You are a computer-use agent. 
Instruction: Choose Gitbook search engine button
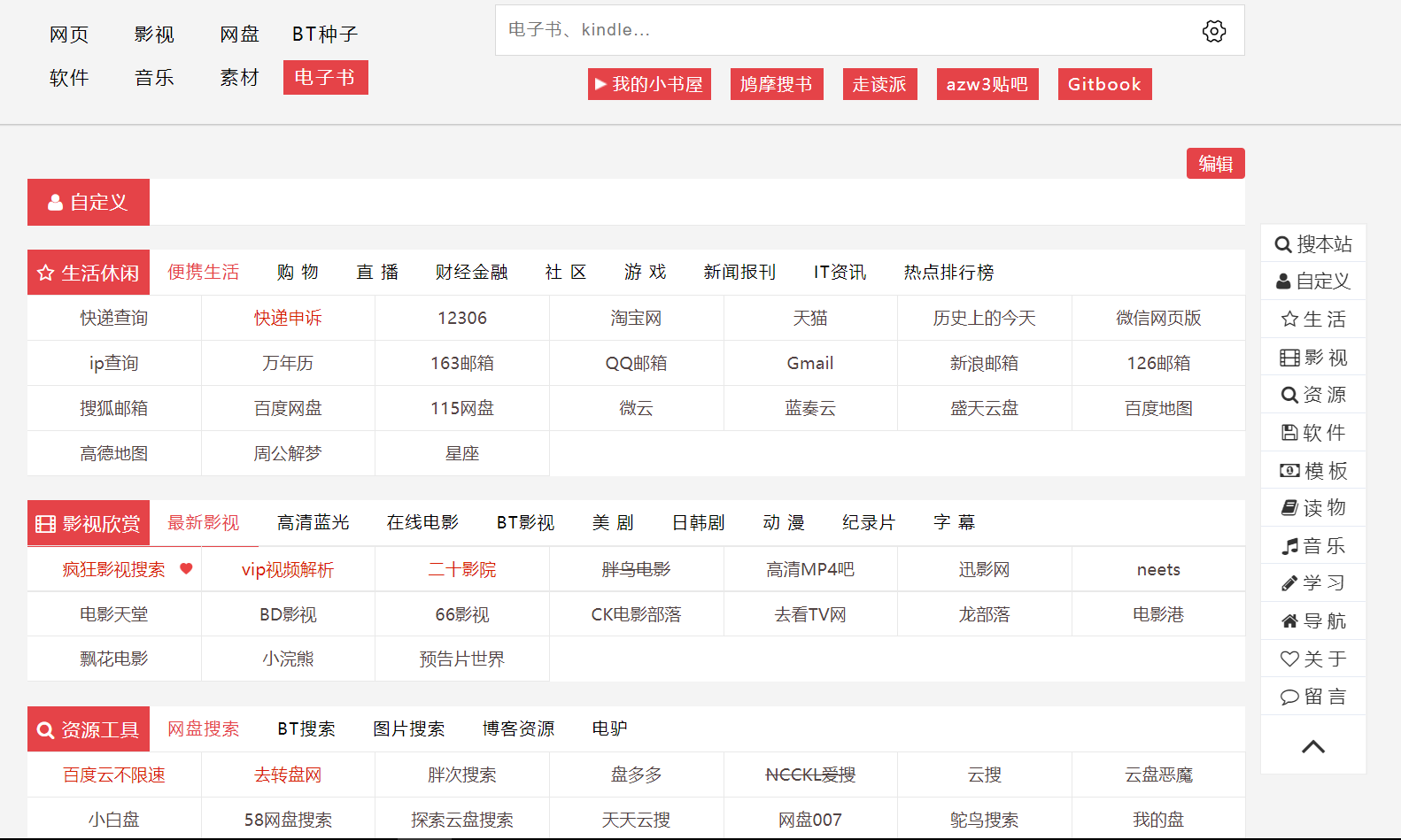(x=1104, y=84)
